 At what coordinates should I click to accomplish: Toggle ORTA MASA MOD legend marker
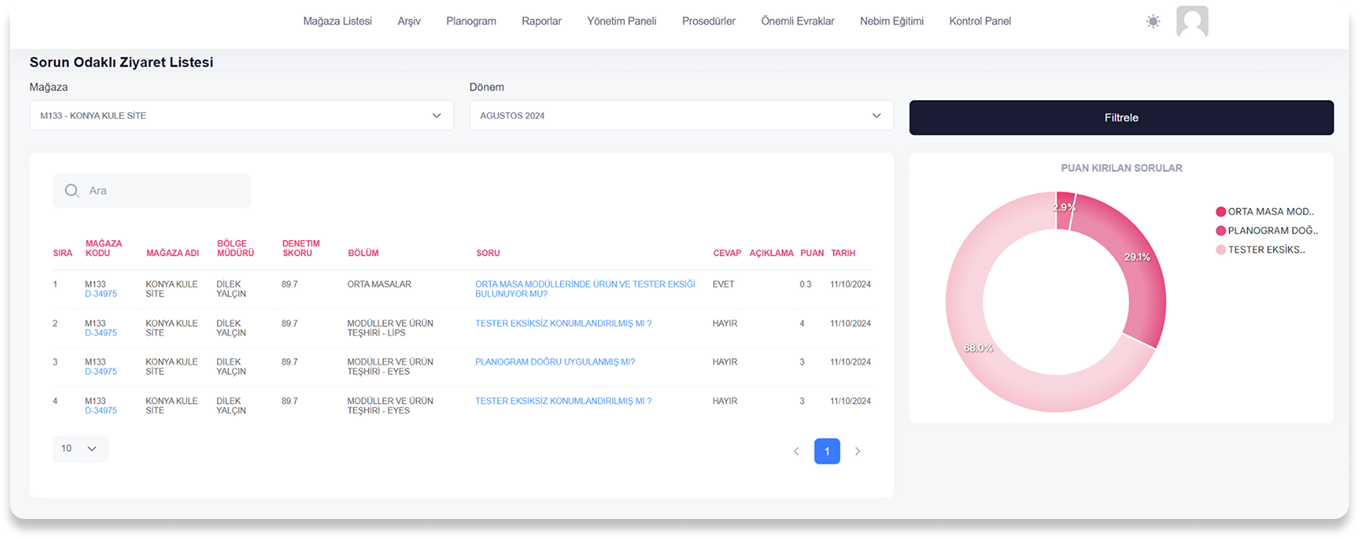tap(1220, 211)
